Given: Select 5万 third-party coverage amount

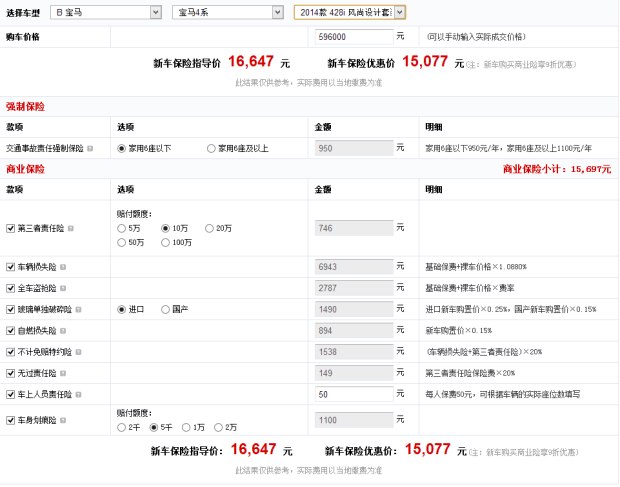Looking at the screenshot, I should click(x=121, y=228).
